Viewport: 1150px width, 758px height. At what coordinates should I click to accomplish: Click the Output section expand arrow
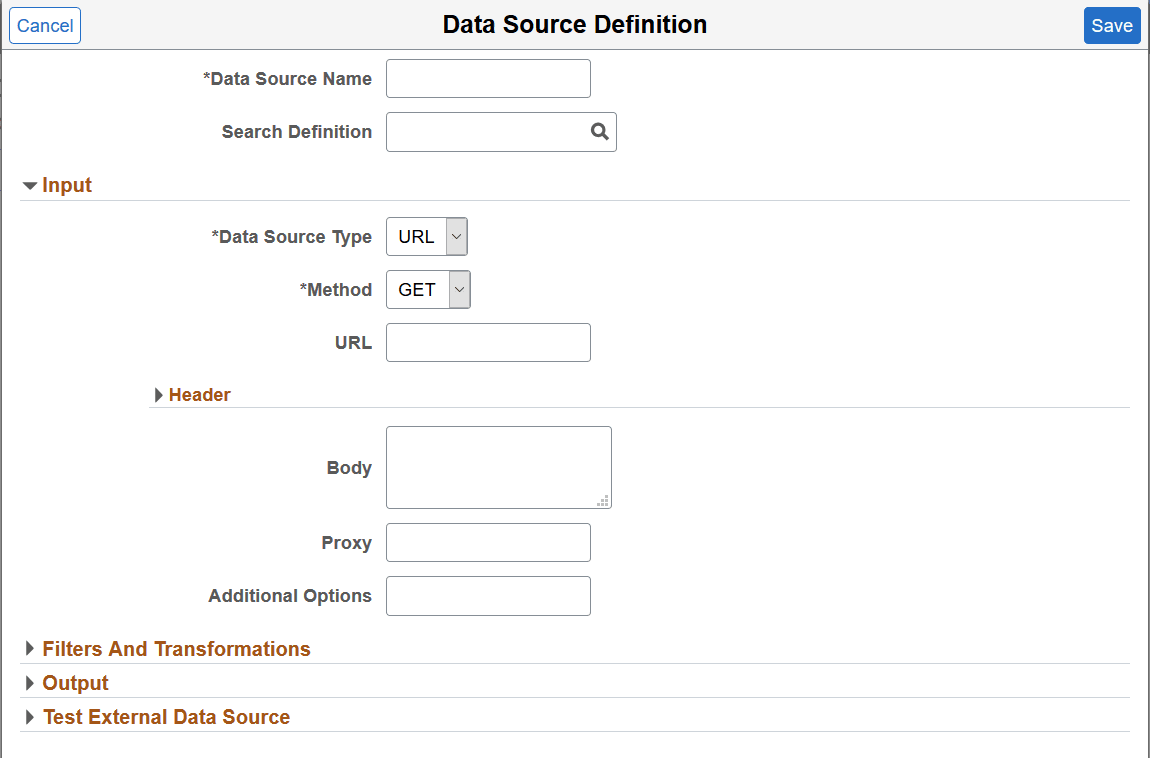(x=30, y=683)
